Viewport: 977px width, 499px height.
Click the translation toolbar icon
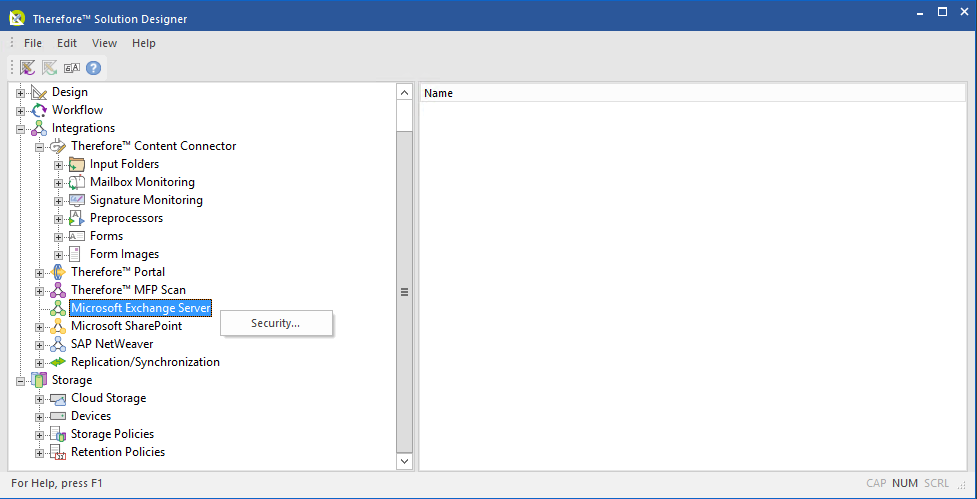coord(72,68)
